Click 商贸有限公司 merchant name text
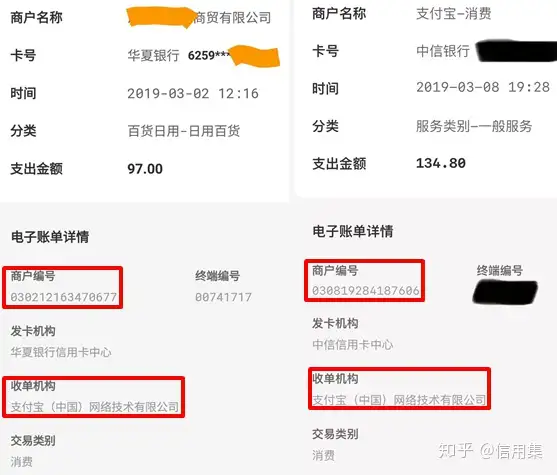The image size is (557, 475). [x=233, y=17]
